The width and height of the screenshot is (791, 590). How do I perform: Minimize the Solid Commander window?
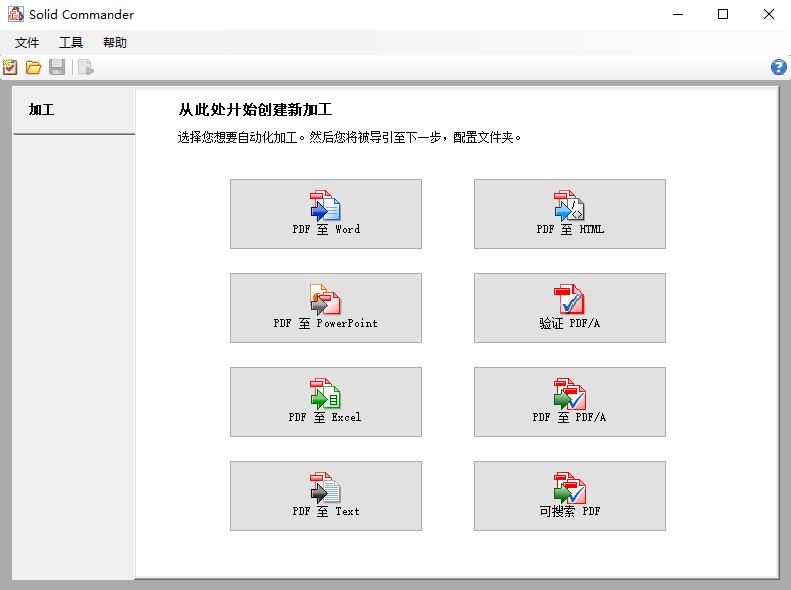(678, 14)
